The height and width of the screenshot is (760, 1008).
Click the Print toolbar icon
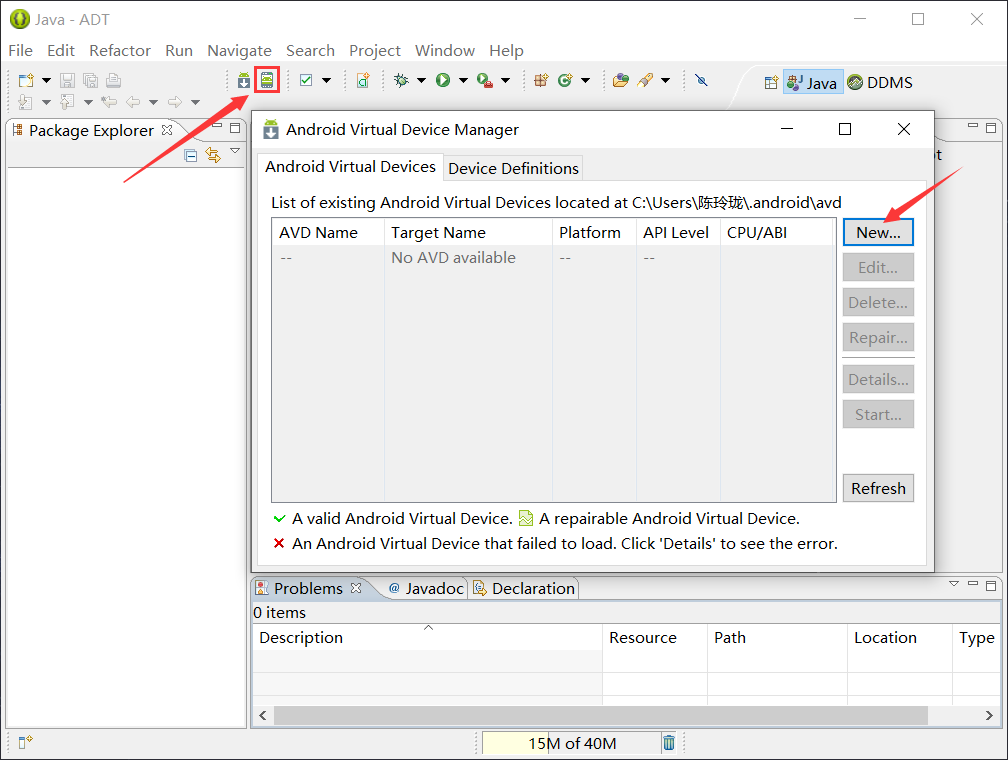114,80
